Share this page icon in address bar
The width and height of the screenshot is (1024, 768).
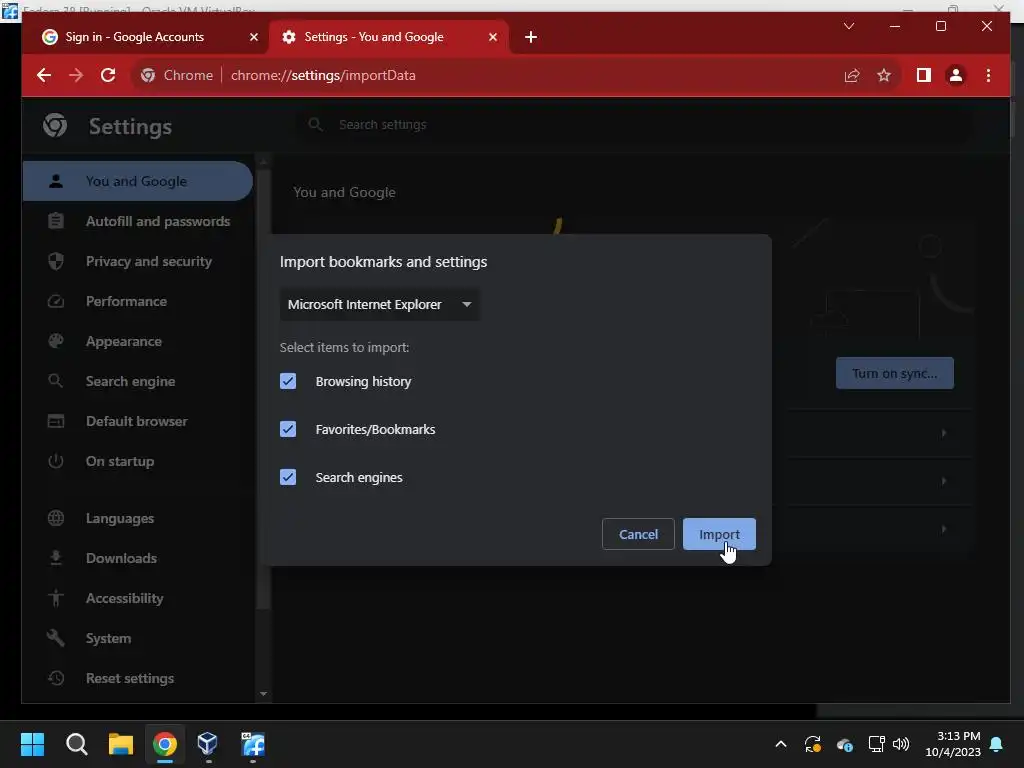point(852,75)
